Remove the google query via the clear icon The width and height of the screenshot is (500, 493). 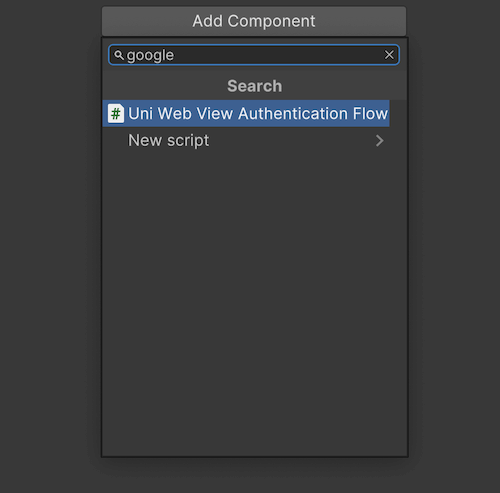click(x=389, y=55)
